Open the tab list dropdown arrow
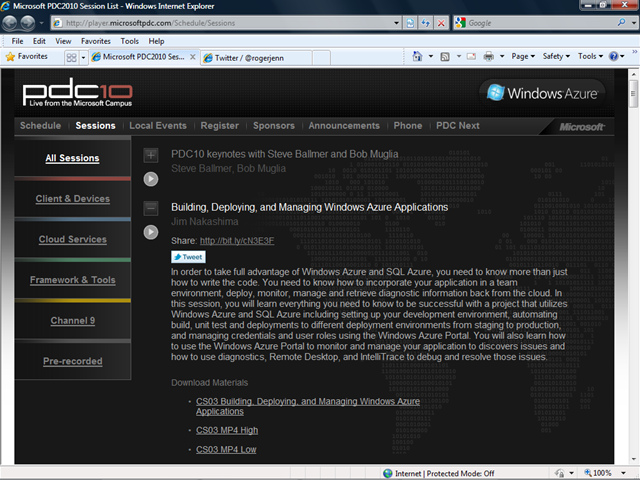 point(83,58)
